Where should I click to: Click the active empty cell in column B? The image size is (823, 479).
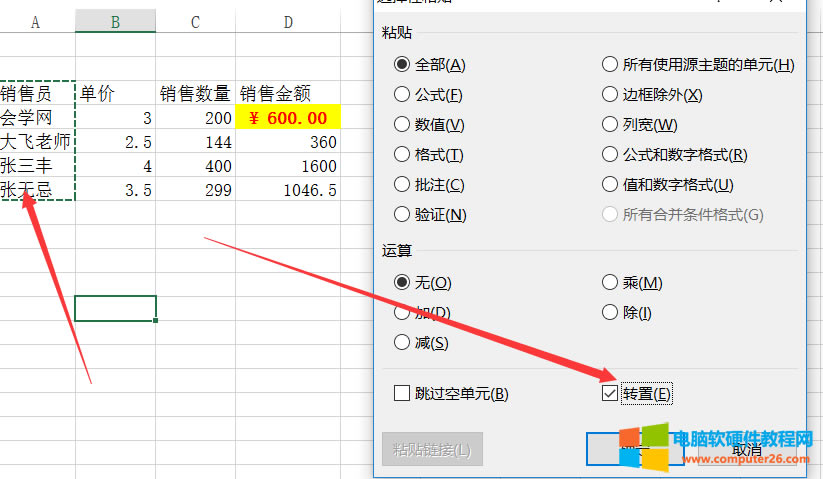[115, 308]
